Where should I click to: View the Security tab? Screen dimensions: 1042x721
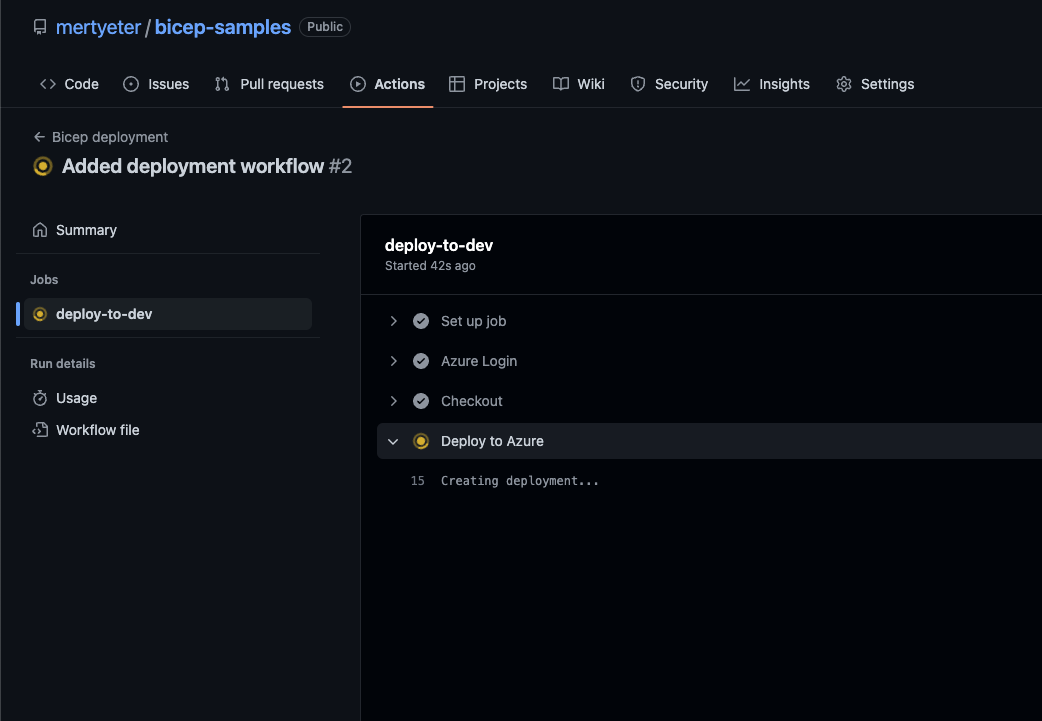[669, 84]
